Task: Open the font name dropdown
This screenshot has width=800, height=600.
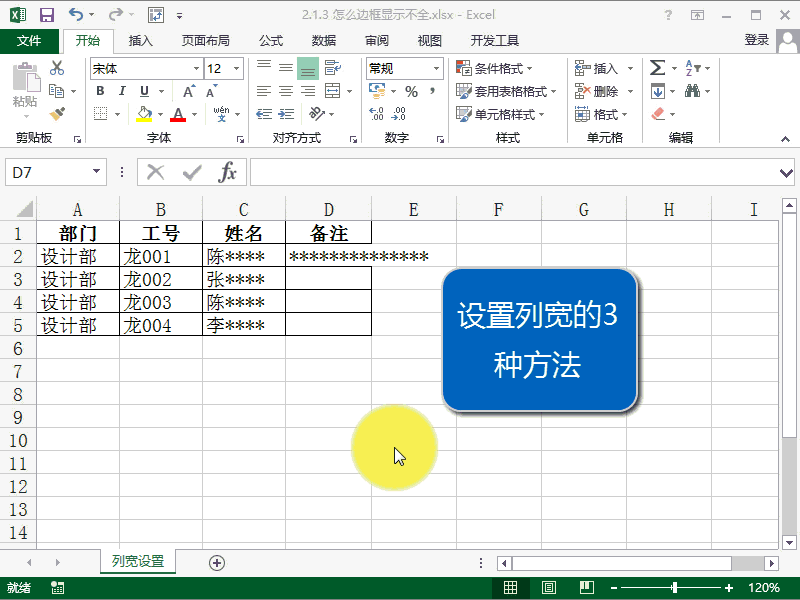Action: tap(196, 68)
